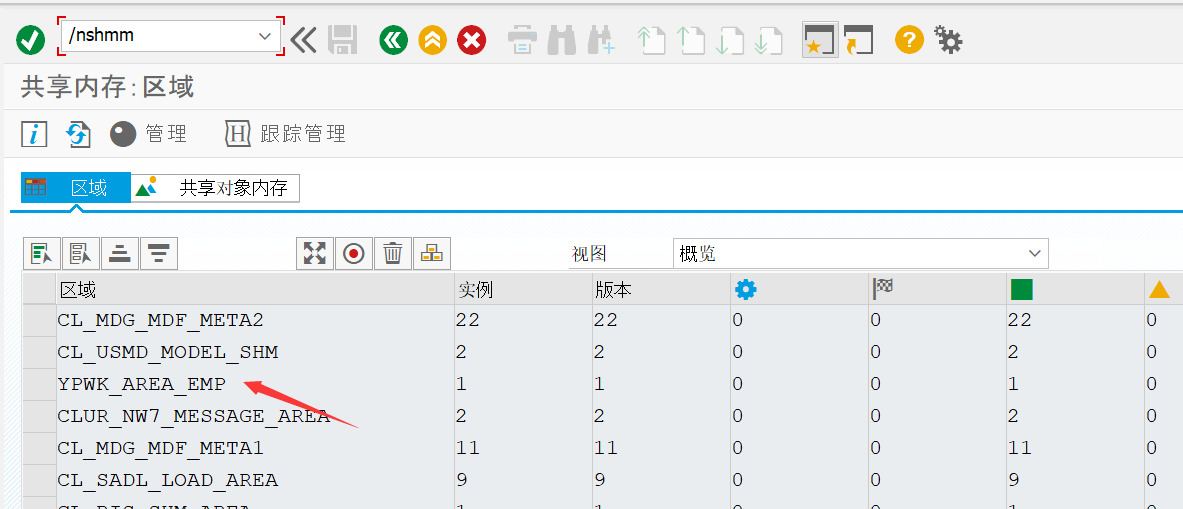Open the customize layout gears icon
Viewport: 1183px width, 509px height.
(x=948, y=39)
